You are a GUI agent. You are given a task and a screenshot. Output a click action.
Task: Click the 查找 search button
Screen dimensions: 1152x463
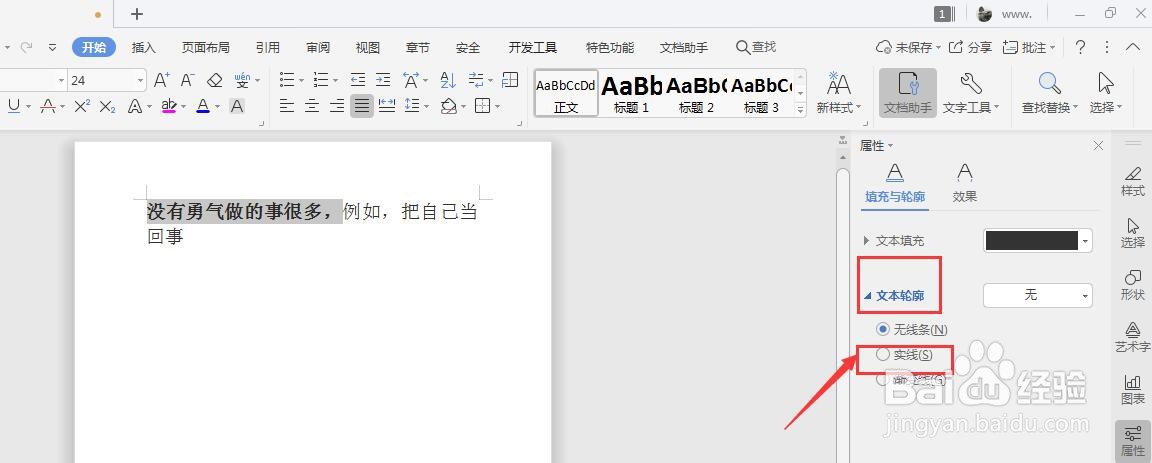click(x=756, y=48)
